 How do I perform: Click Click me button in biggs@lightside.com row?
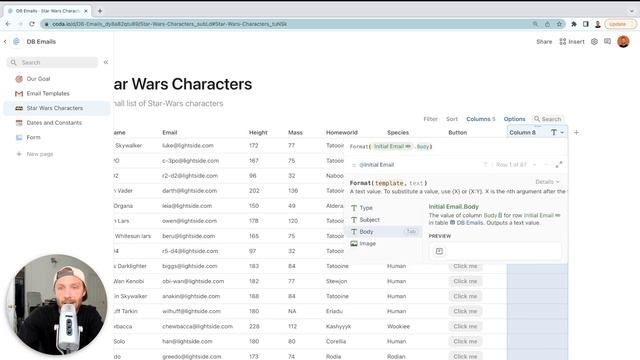point(465,266)
